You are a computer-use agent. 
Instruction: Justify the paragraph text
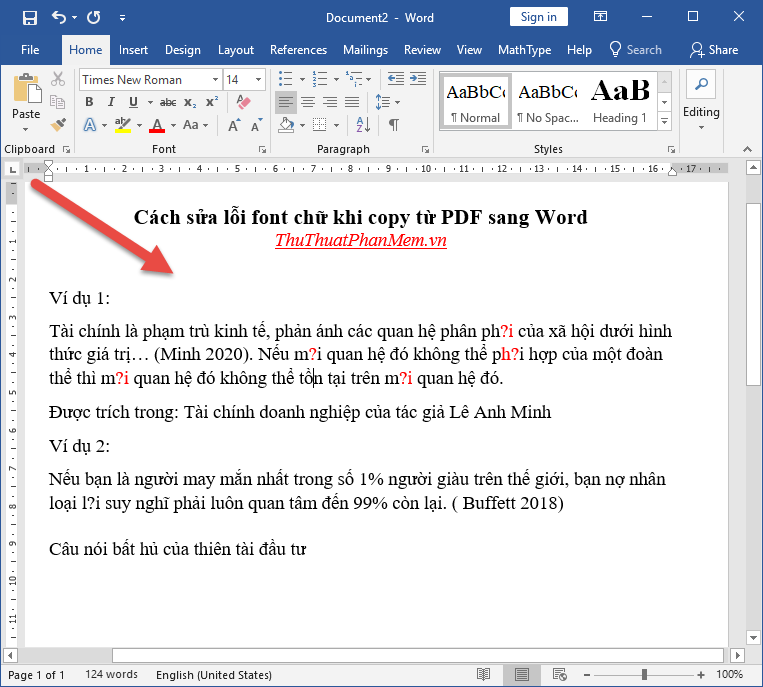[352, 102]
